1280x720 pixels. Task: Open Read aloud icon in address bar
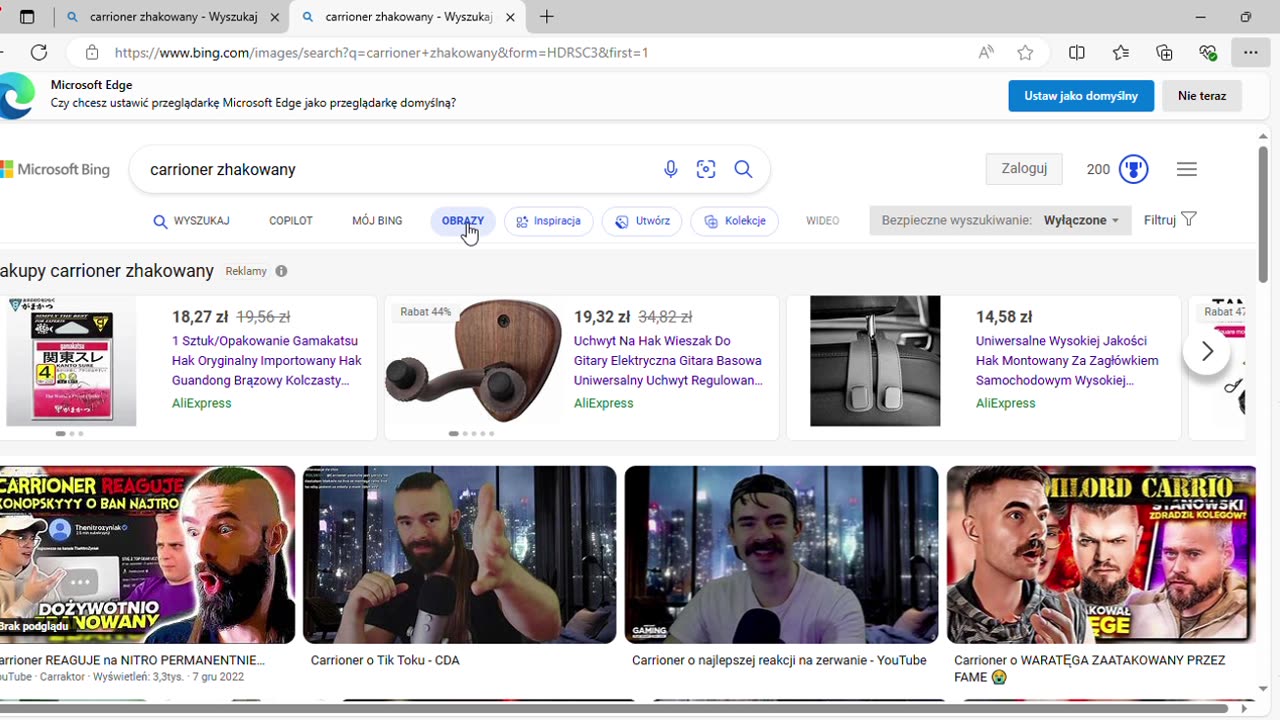pos(986,52)
